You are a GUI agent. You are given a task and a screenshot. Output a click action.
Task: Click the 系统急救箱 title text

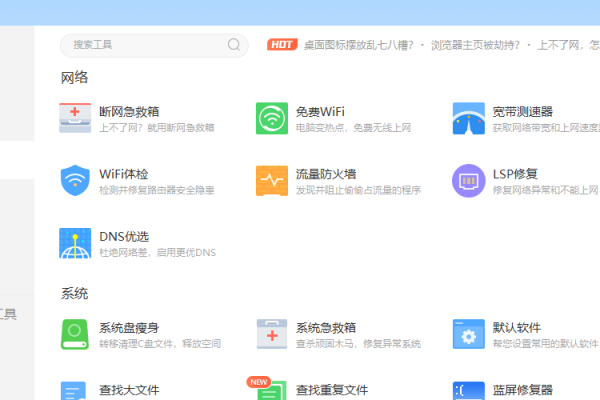coord(326,328)
